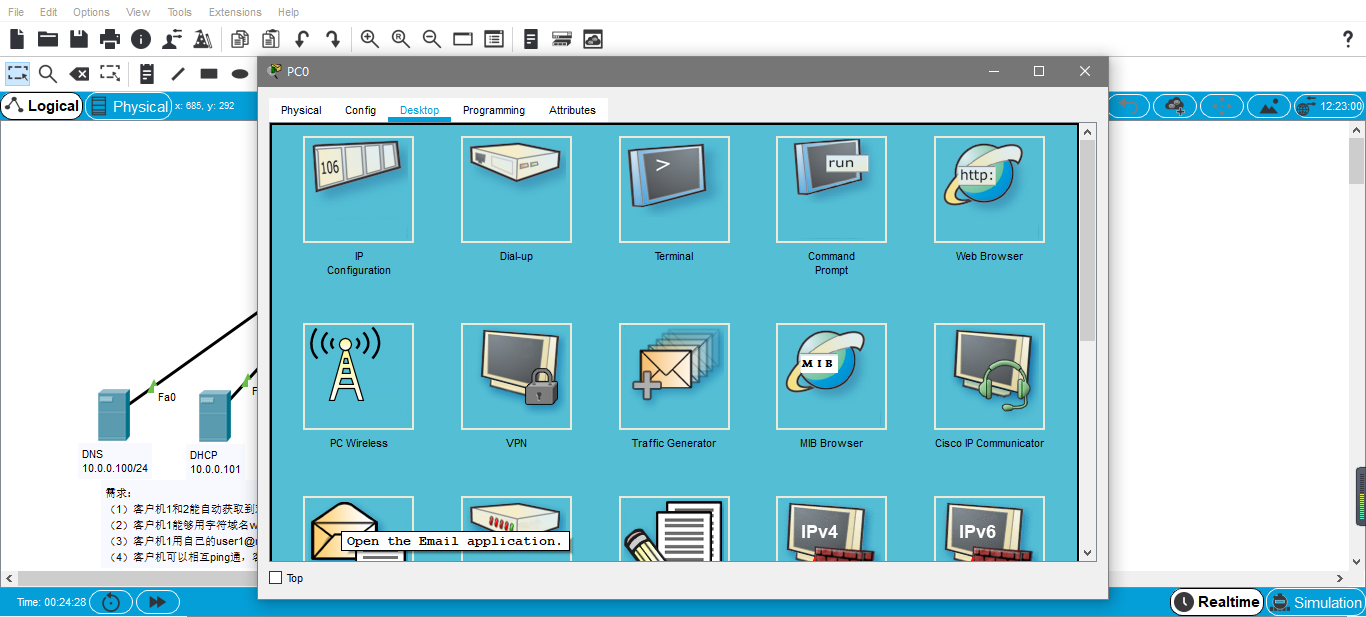Open the Config tab of PC0
This screenshot has height=617, width=1366.
click(x=360, y=110)
